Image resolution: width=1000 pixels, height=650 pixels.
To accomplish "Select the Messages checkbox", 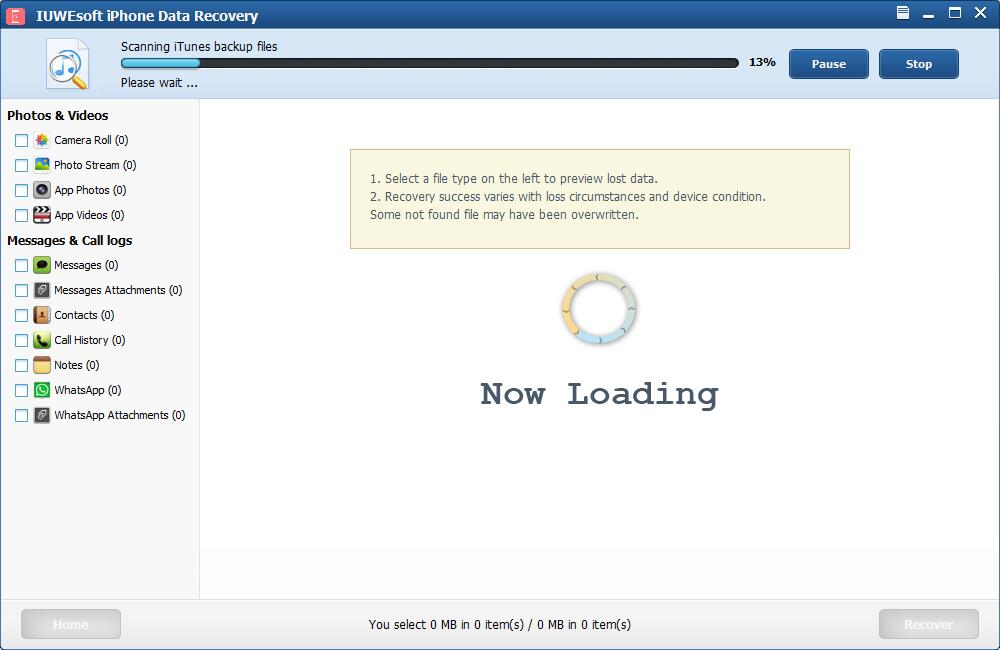I will click(x=21, y=265).
